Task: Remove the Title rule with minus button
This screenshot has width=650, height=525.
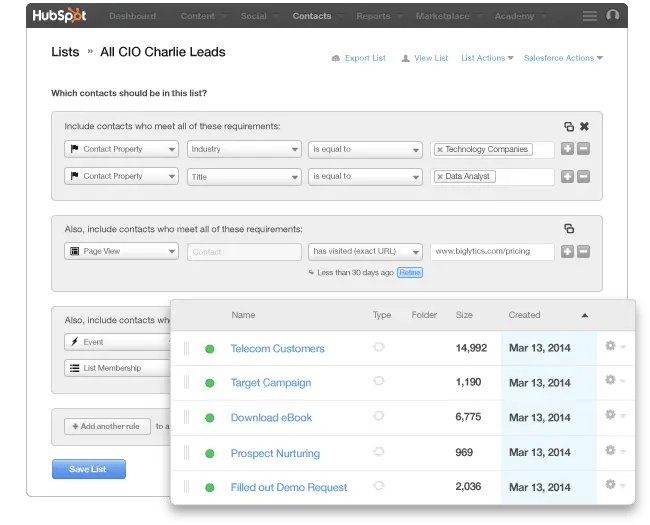Action: pyautogui.click(x=584, y=176)
